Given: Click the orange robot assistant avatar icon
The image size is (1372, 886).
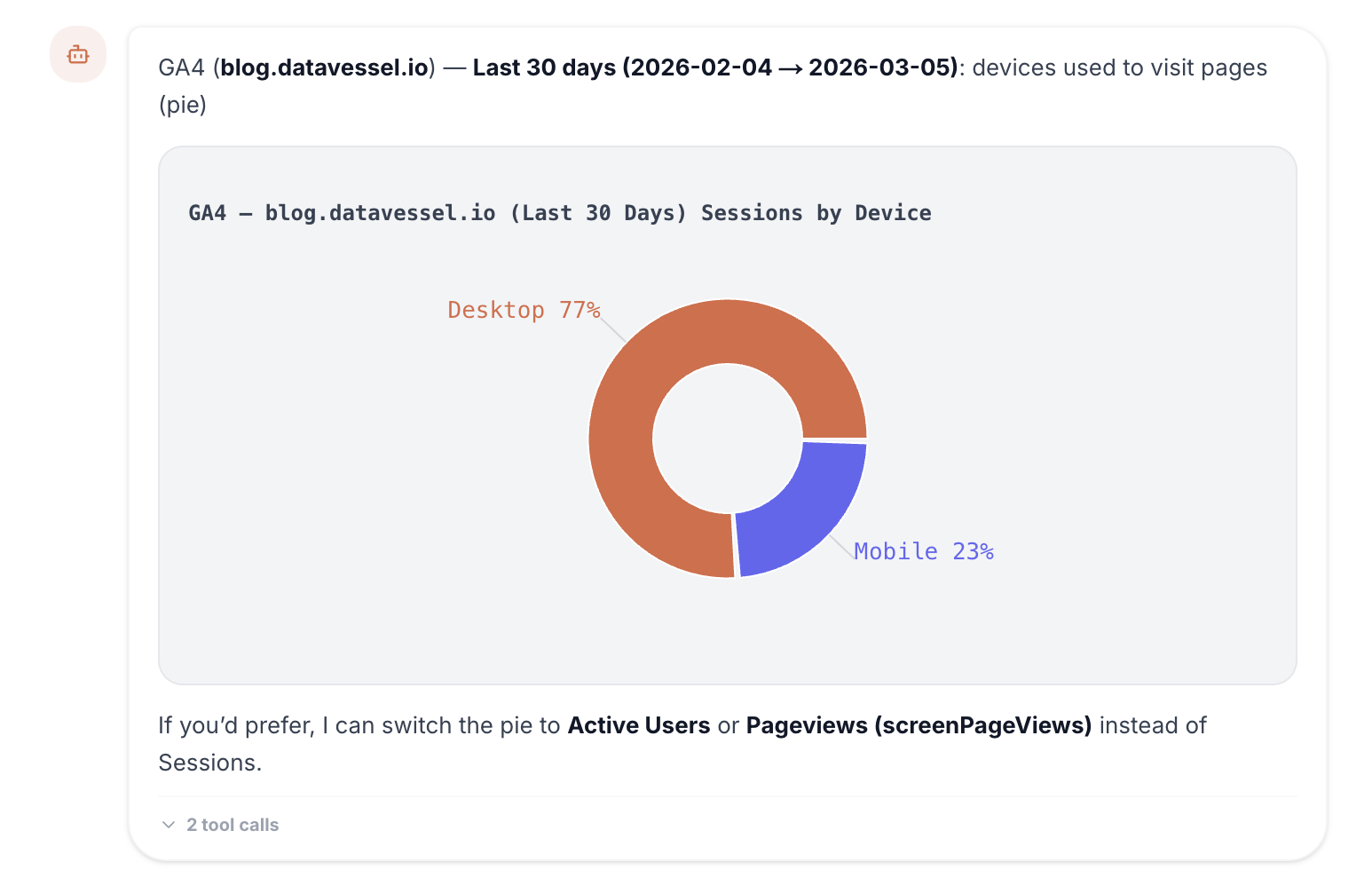Looking at the screenshot, I should [x=78, y=54].
